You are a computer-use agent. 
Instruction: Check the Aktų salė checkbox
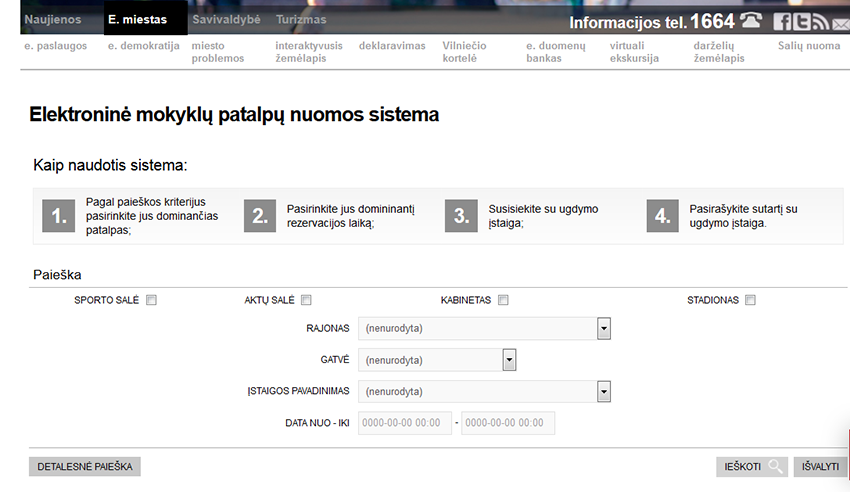point(306,300)
